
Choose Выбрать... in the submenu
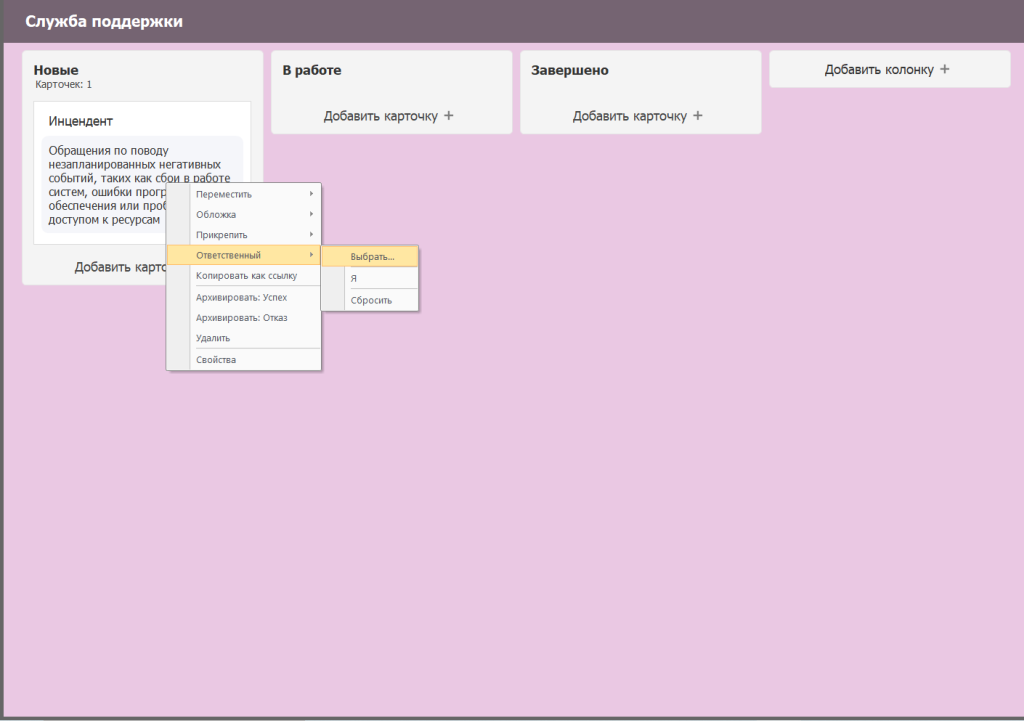[x=372, y=257]
